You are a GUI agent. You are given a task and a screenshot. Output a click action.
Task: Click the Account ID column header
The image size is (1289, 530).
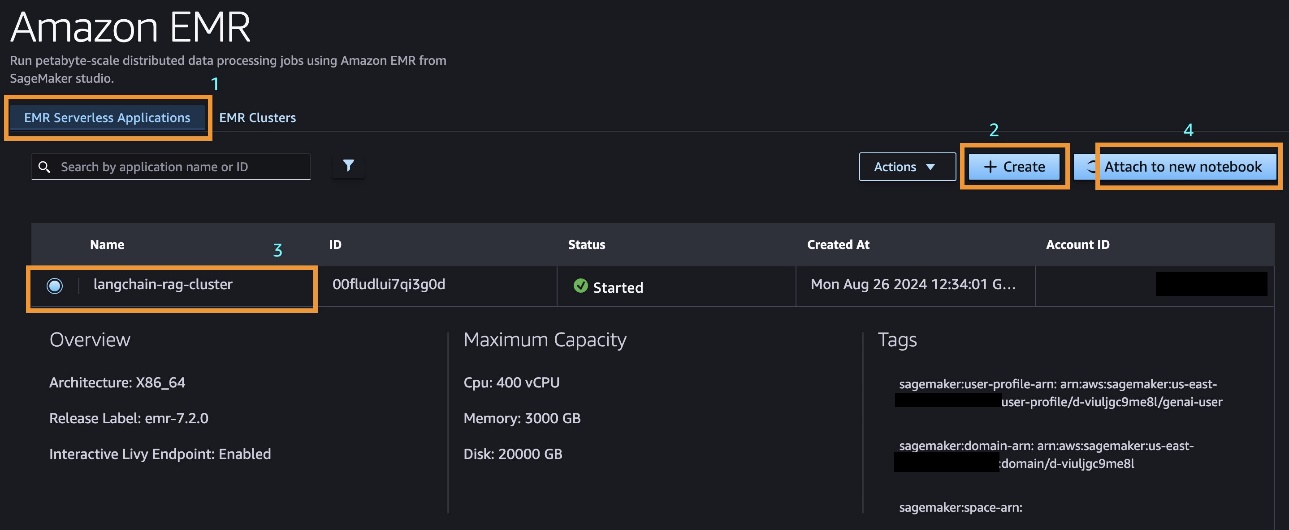pos(1078,245)
